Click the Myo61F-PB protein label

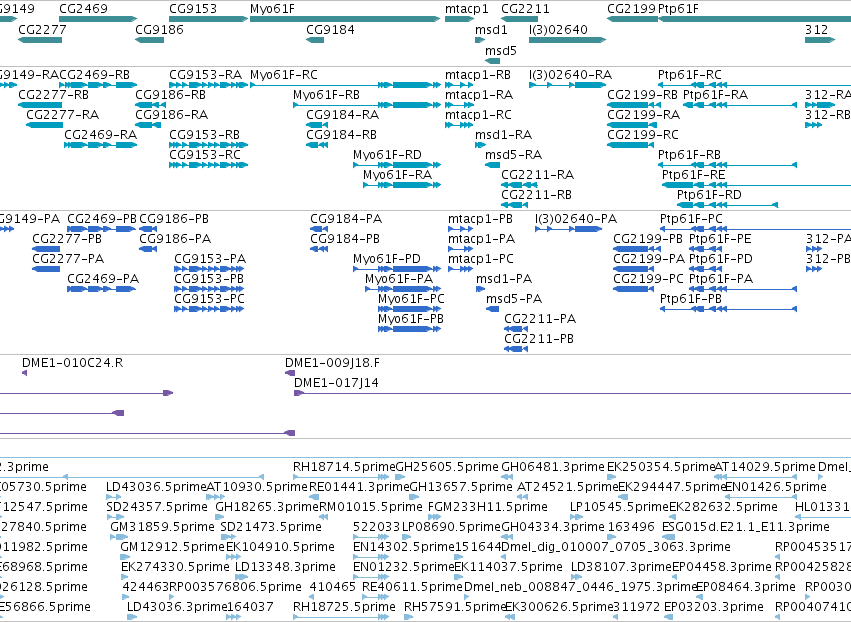411,319
